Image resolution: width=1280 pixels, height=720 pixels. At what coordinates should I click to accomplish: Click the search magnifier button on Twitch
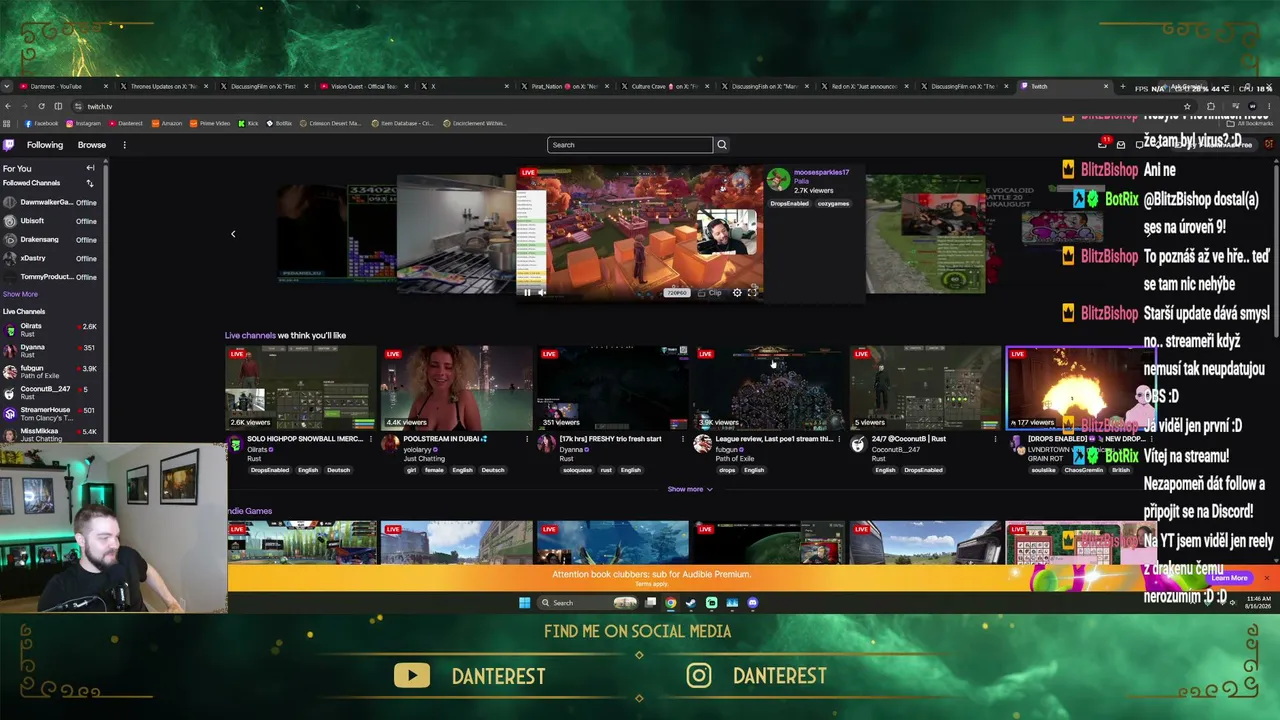pos(722,145)
